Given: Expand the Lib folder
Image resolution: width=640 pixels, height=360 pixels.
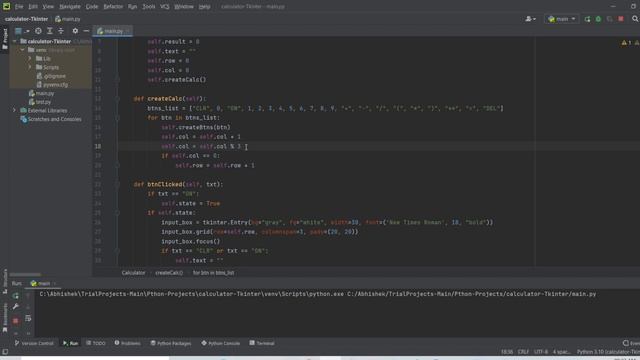Looking at the screenshot, I should click(30, 59).
